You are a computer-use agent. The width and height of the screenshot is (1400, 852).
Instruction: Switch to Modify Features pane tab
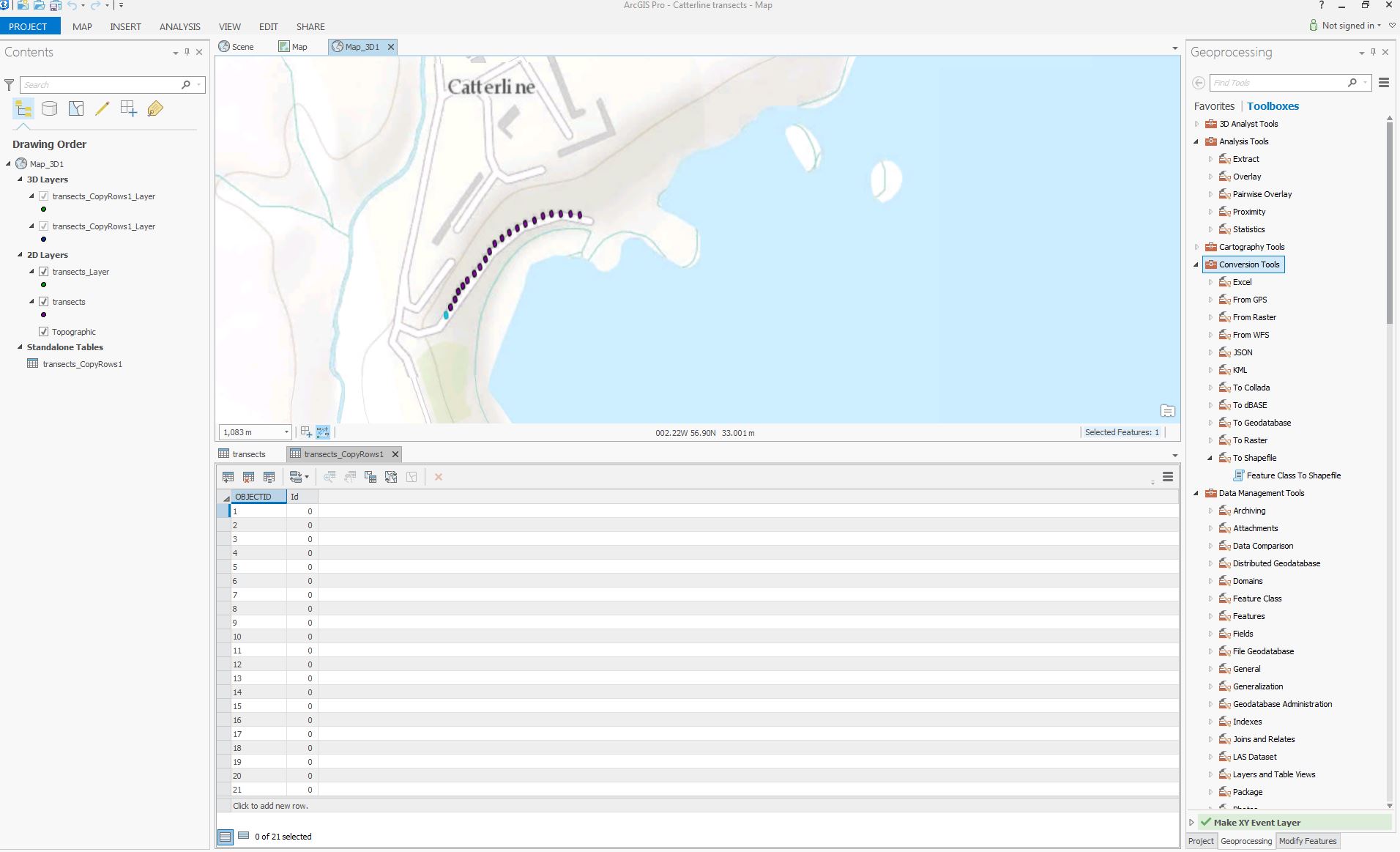tap(1308, 841)
